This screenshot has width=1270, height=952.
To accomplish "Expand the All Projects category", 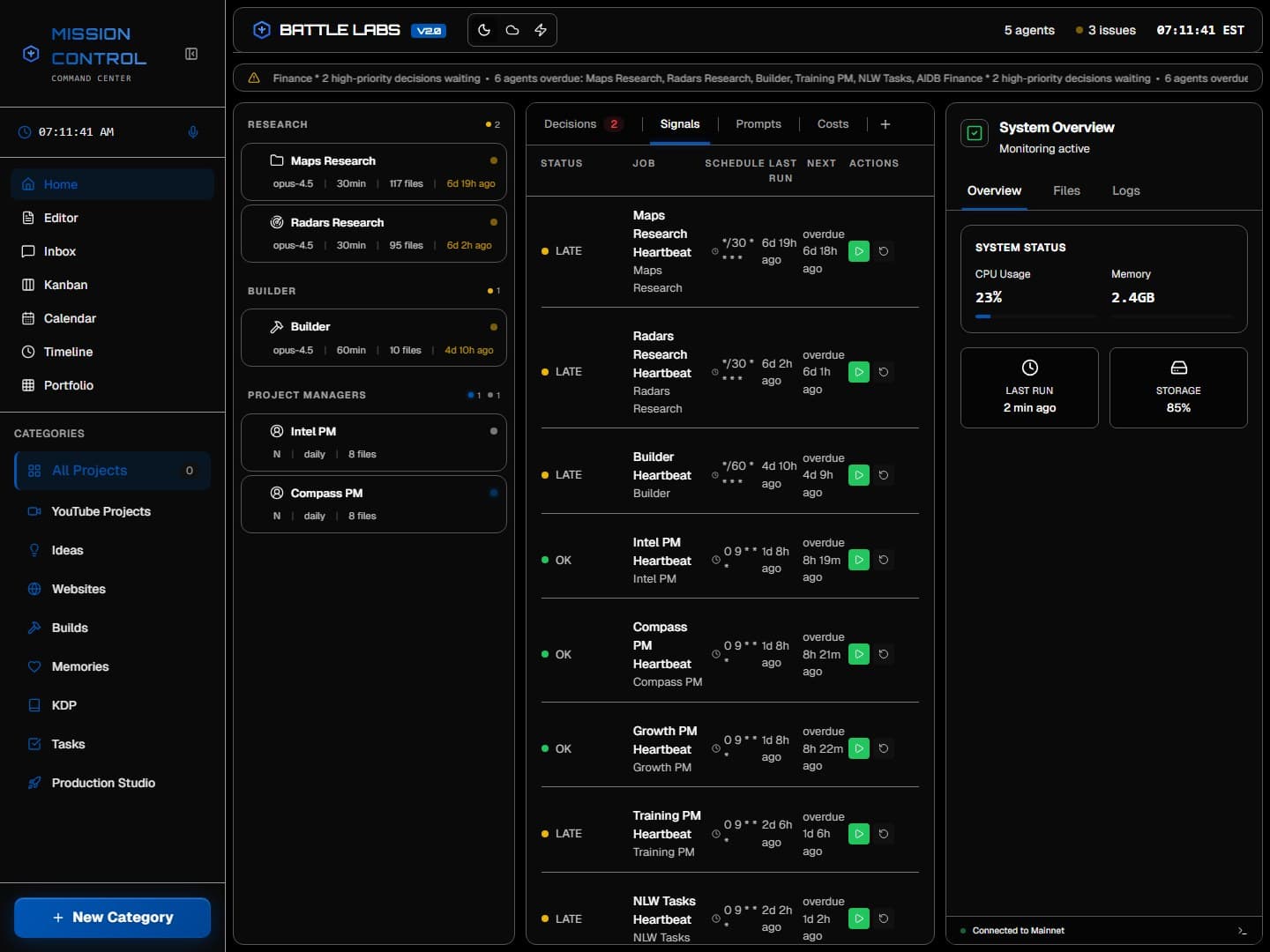I will pyautogui.click(x=113, y=471).
